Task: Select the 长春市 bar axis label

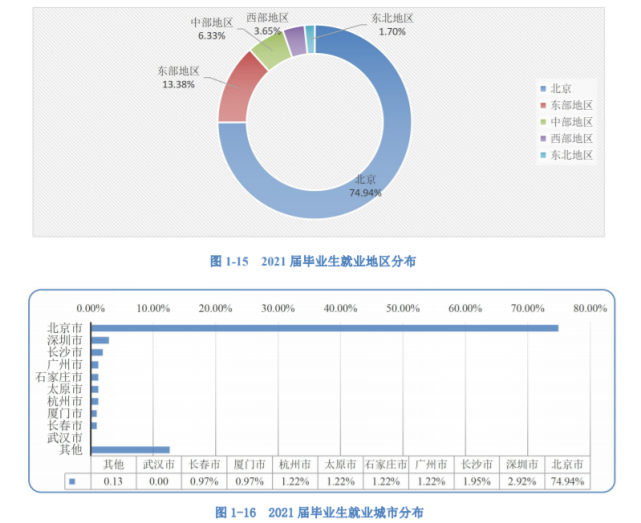Action: (65, 426)
